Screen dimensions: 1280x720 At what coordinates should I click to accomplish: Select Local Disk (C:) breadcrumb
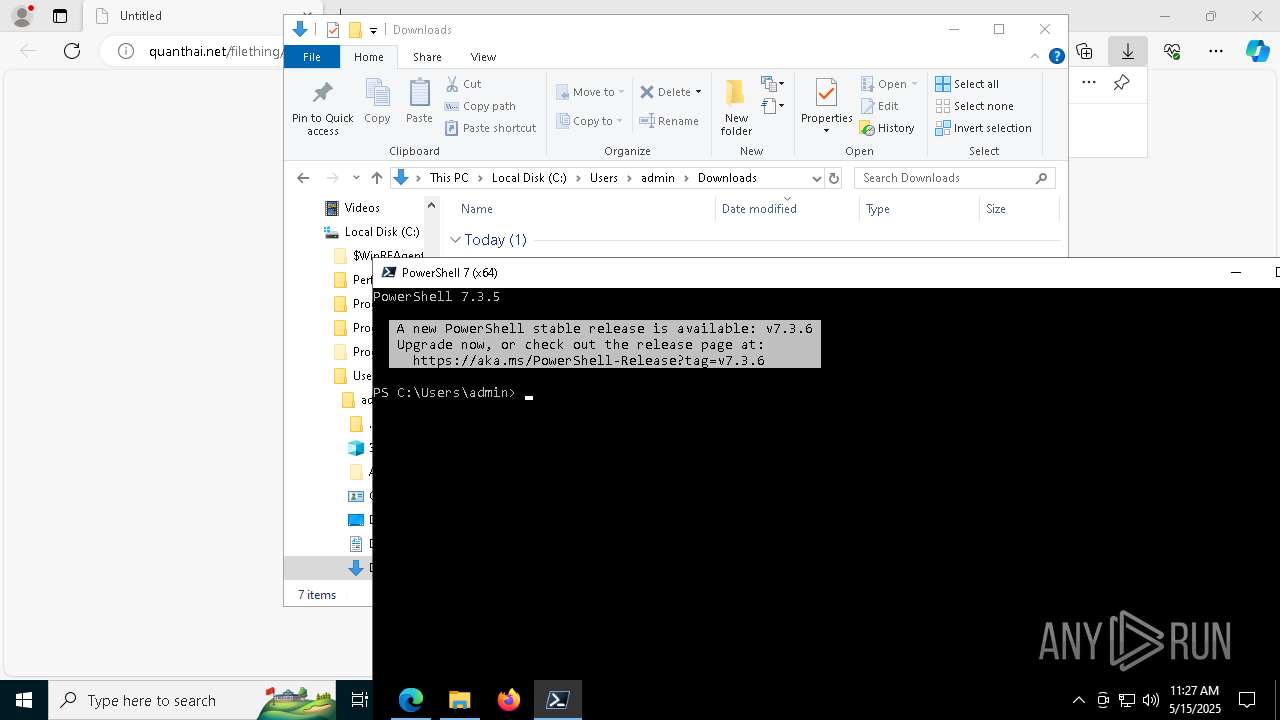(x=529, y=178)
